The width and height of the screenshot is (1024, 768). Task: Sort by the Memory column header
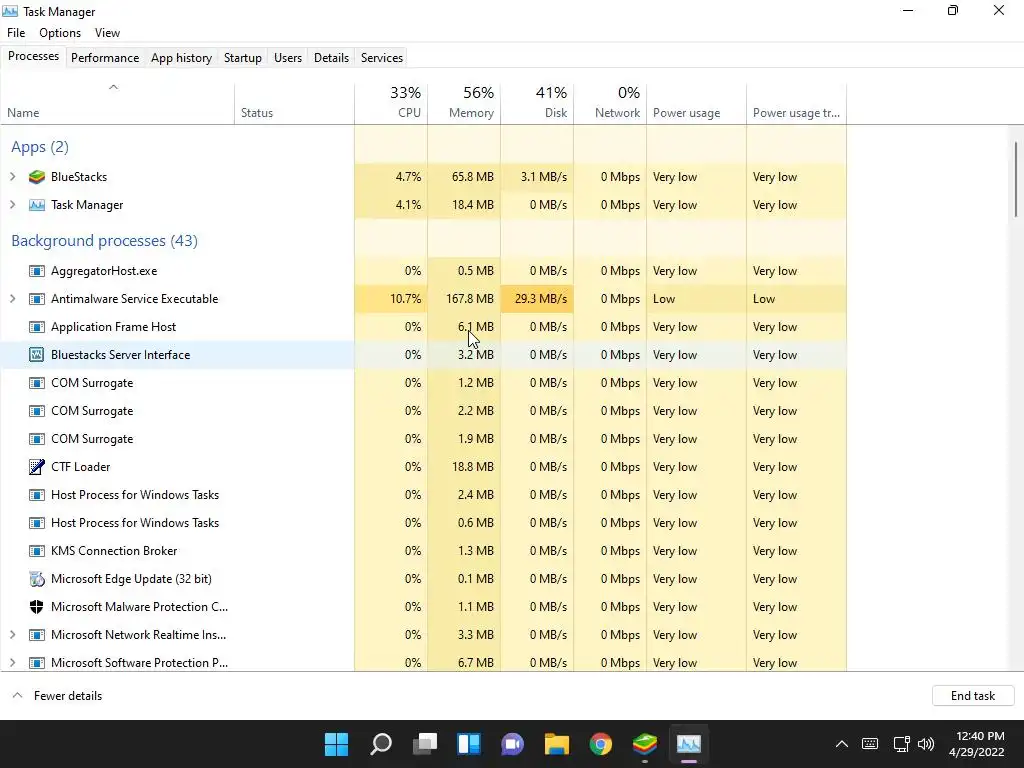[x=464, y=103]
